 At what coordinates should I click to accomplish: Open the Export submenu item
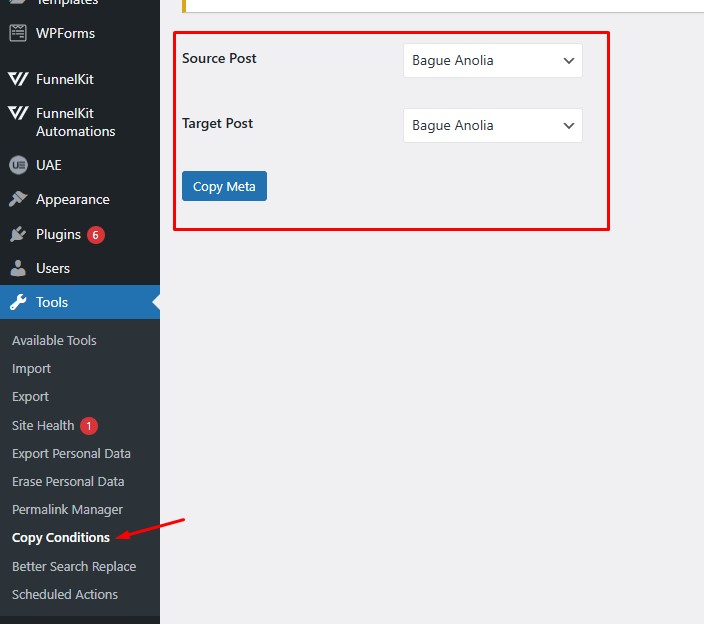30,396
